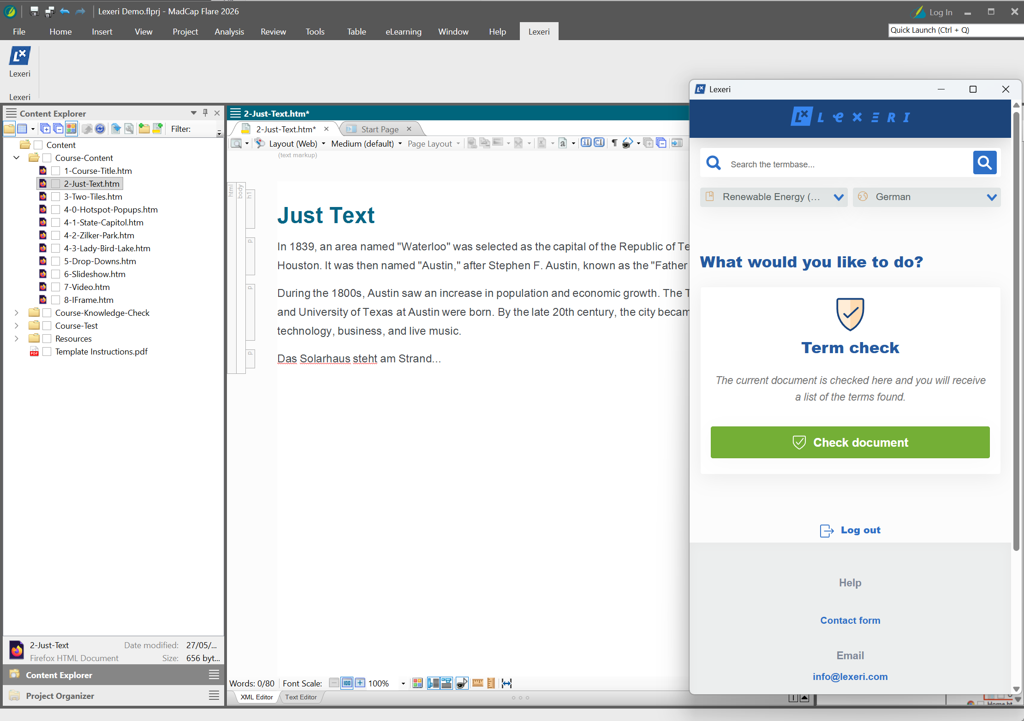This screenshot has height=721, width=1024.
Task: Open the Lexeri ribbon button
Action: [20, 62]
